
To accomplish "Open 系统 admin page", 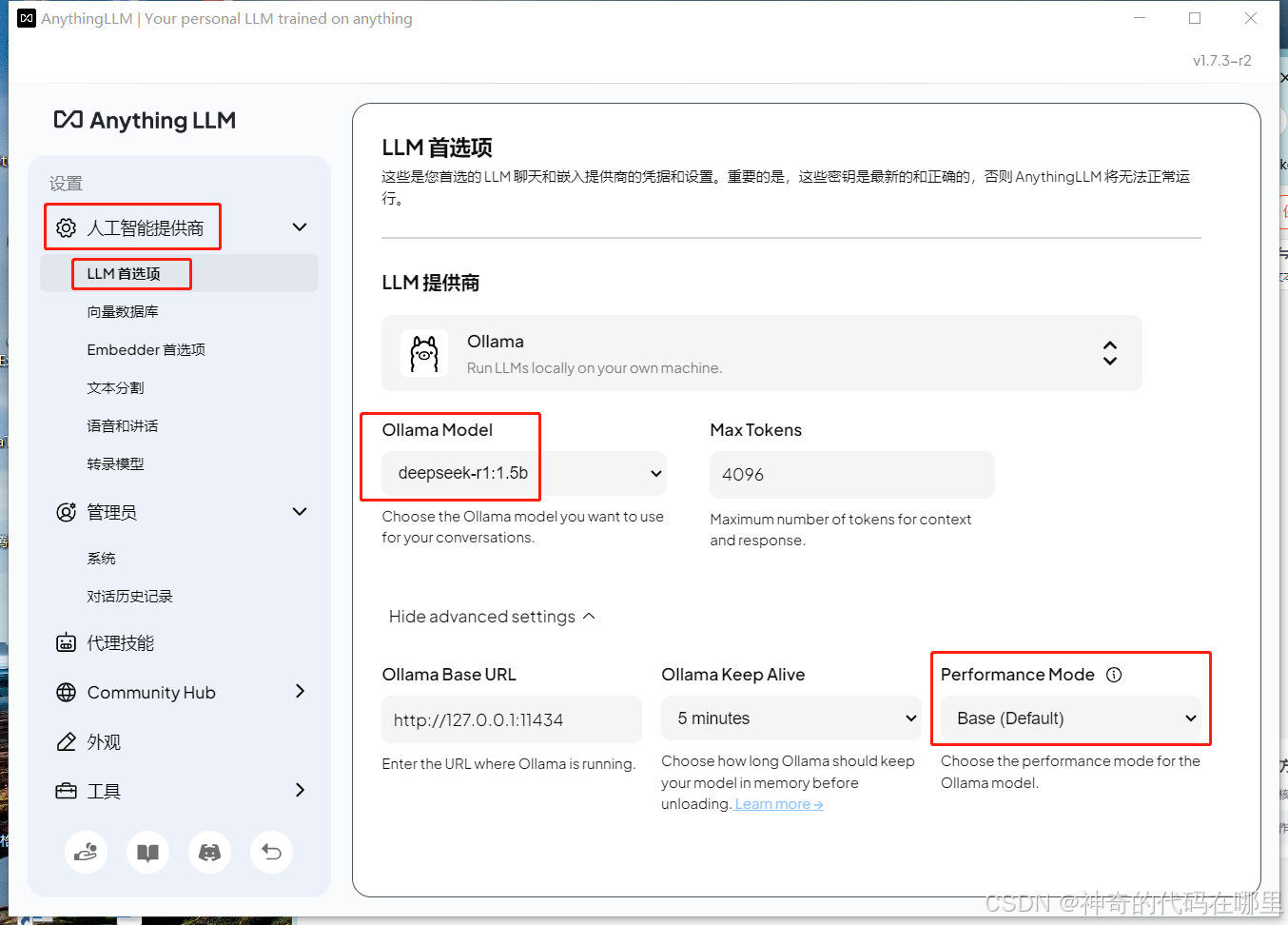I will [101, 558].
